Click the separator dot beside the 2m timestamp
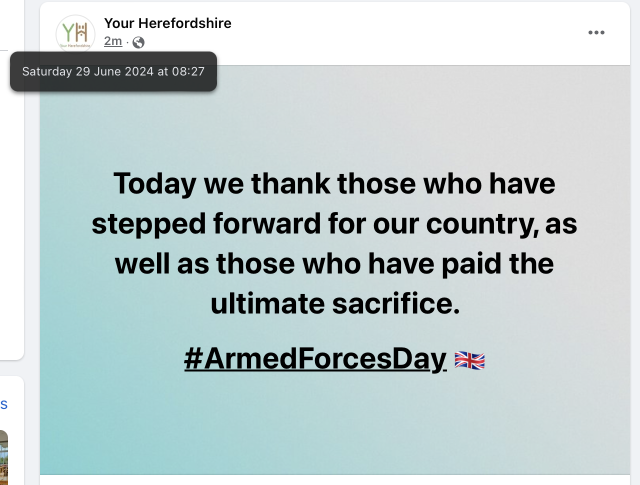The image size is (640, 485). (127, 42)
